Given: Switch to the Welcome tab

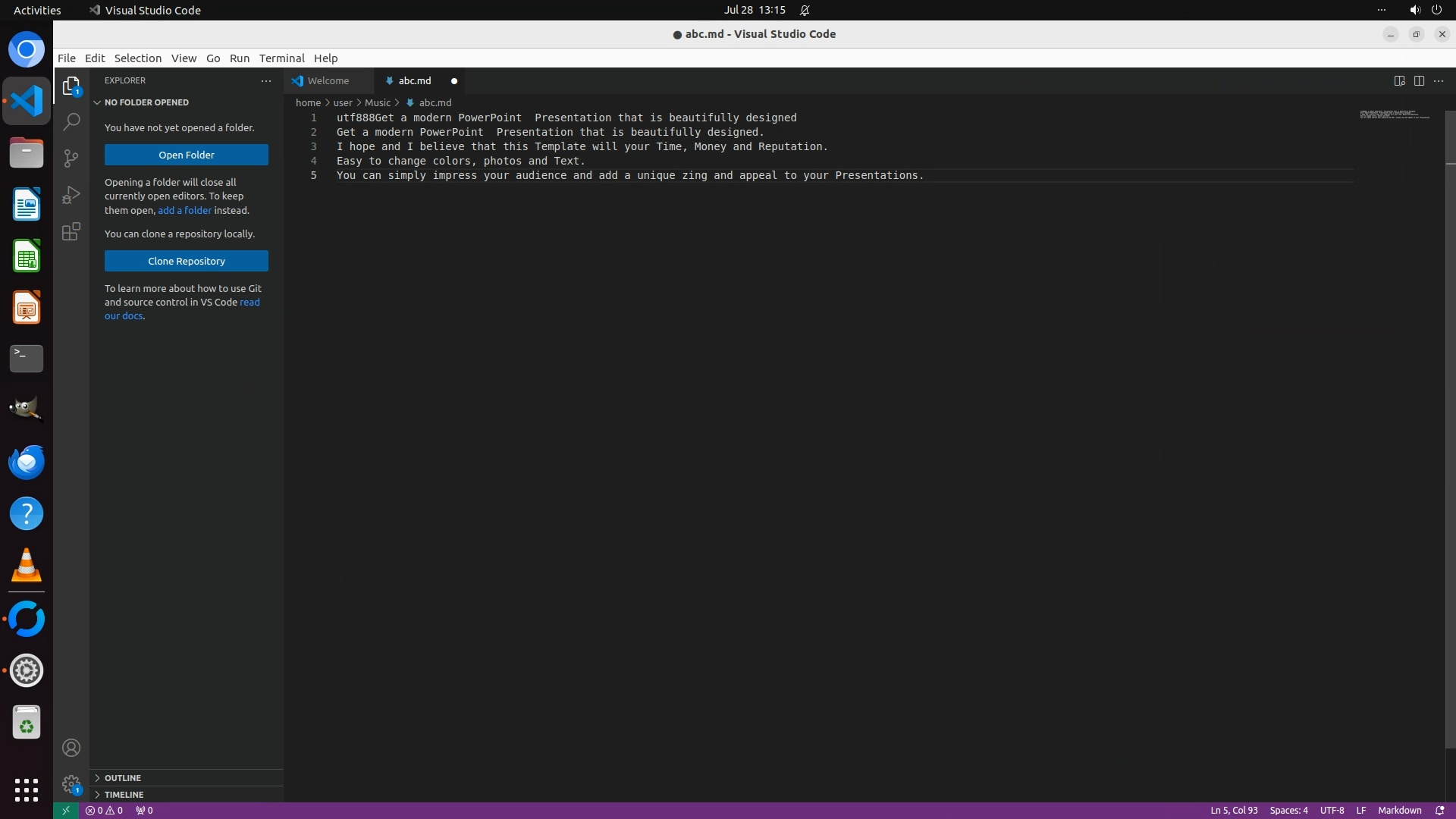Looking at the screenshot, I should click(328, 80).
